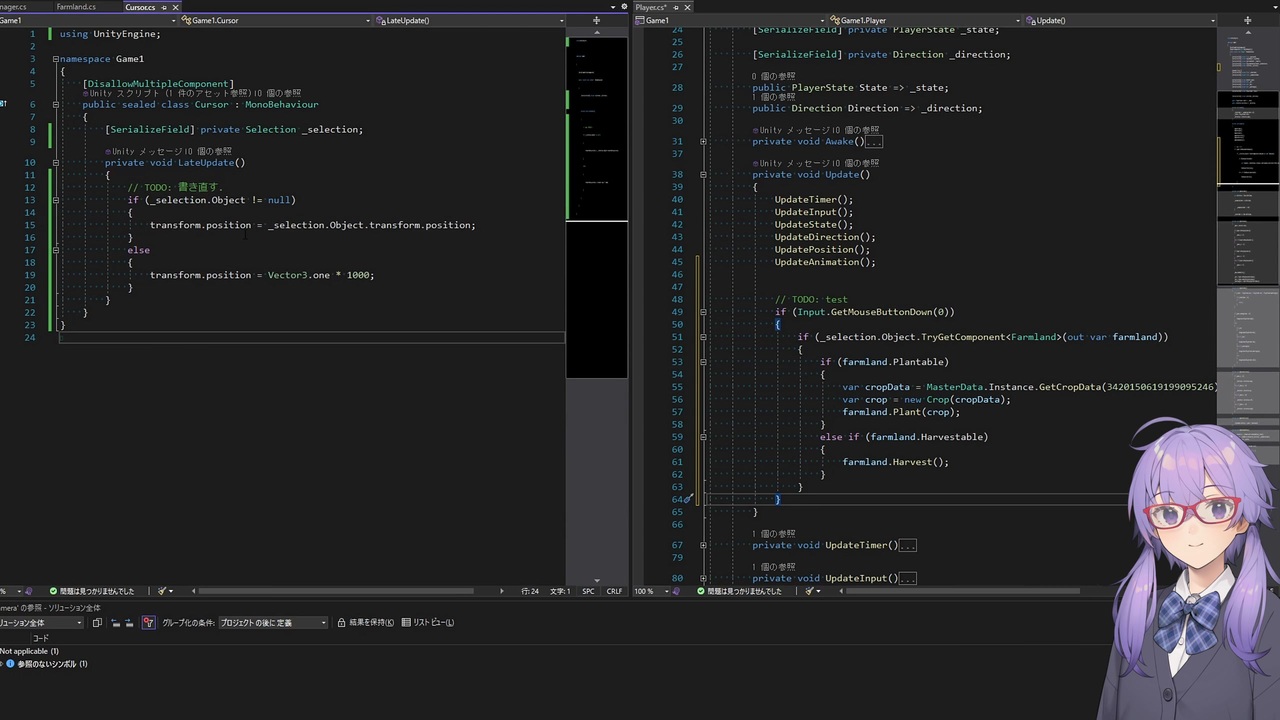Viewport: 1280px width, 720px height.
Task: Open the group-by (グループ化の条件) dropdown
Action: (x=272, y=622)
